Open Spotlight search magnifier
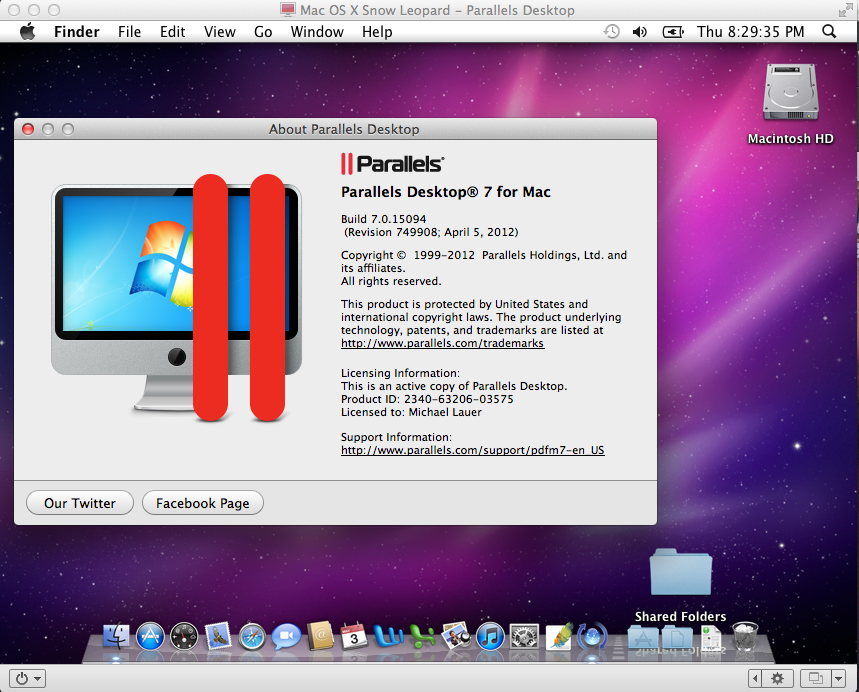859x692 pixels. point(829,31)
